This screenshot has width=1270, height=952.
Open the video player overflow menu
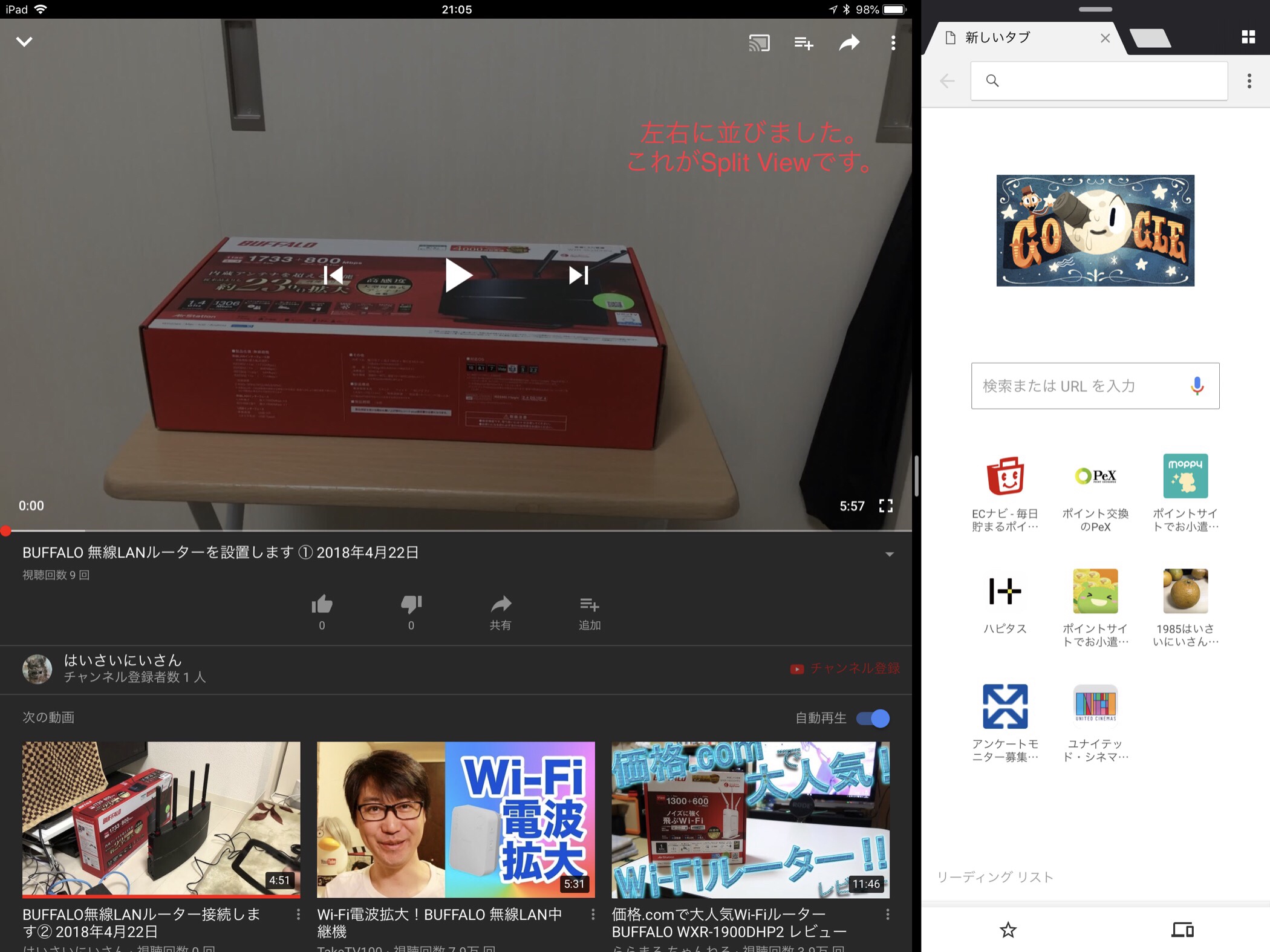coord(893,42)
